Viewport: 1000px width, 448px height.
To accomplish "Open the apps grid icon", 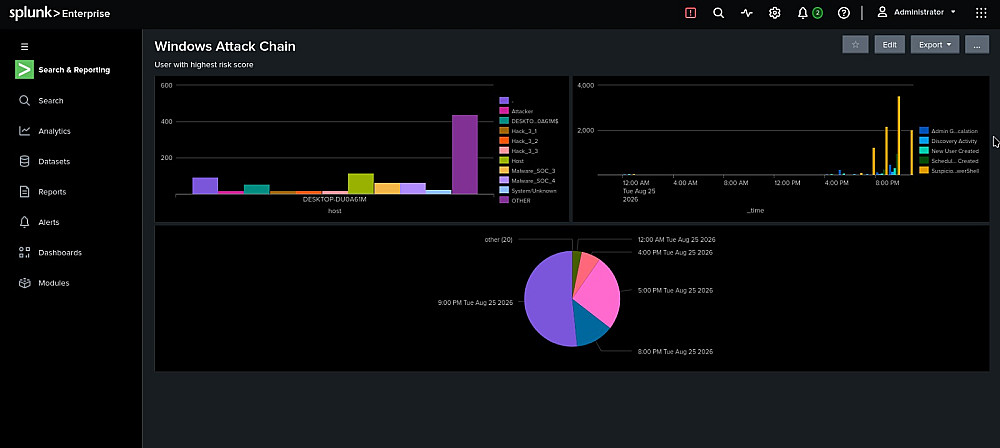I will 981,13.
